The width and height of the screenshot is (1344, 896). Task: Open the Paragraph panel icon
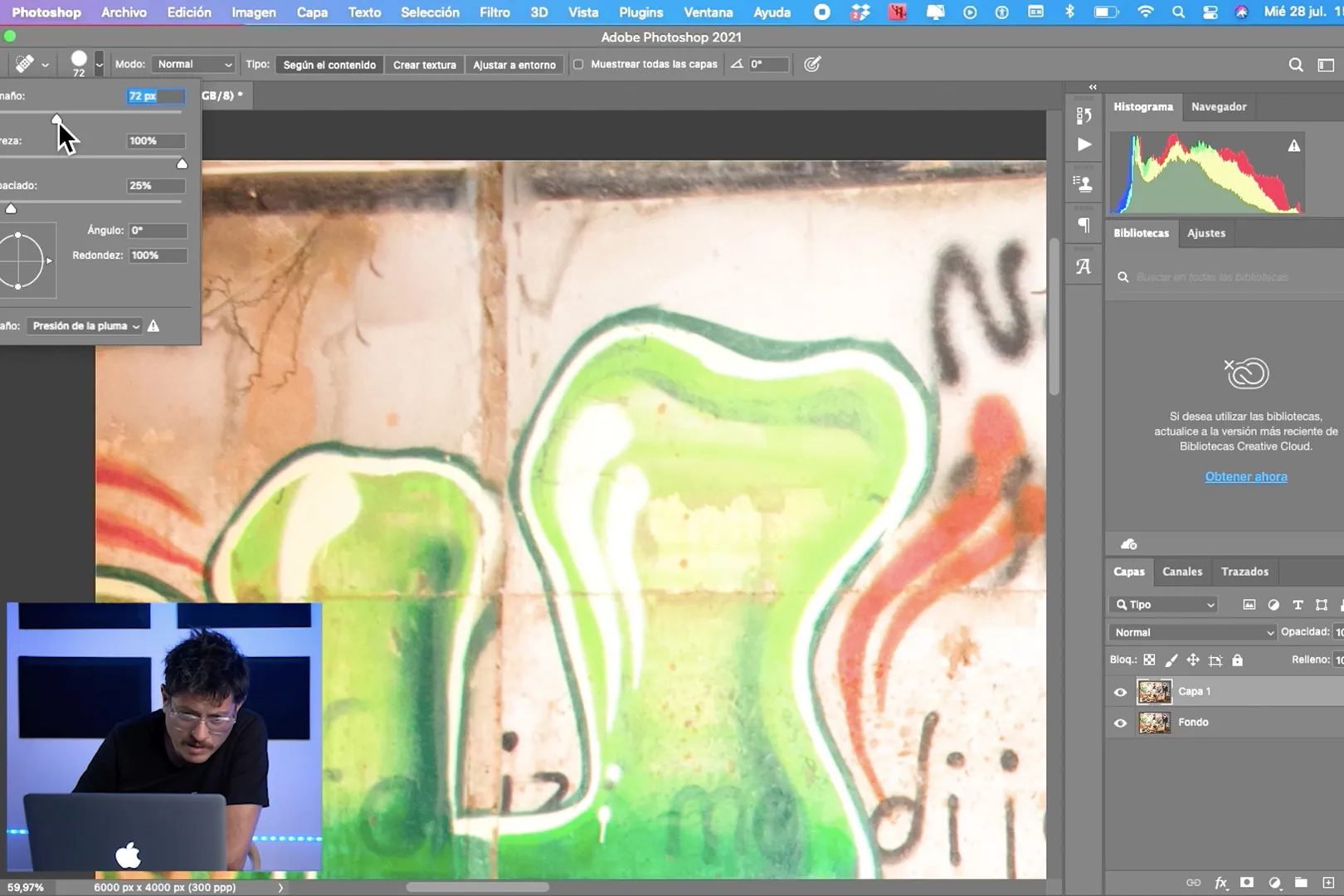[1083, 225]
